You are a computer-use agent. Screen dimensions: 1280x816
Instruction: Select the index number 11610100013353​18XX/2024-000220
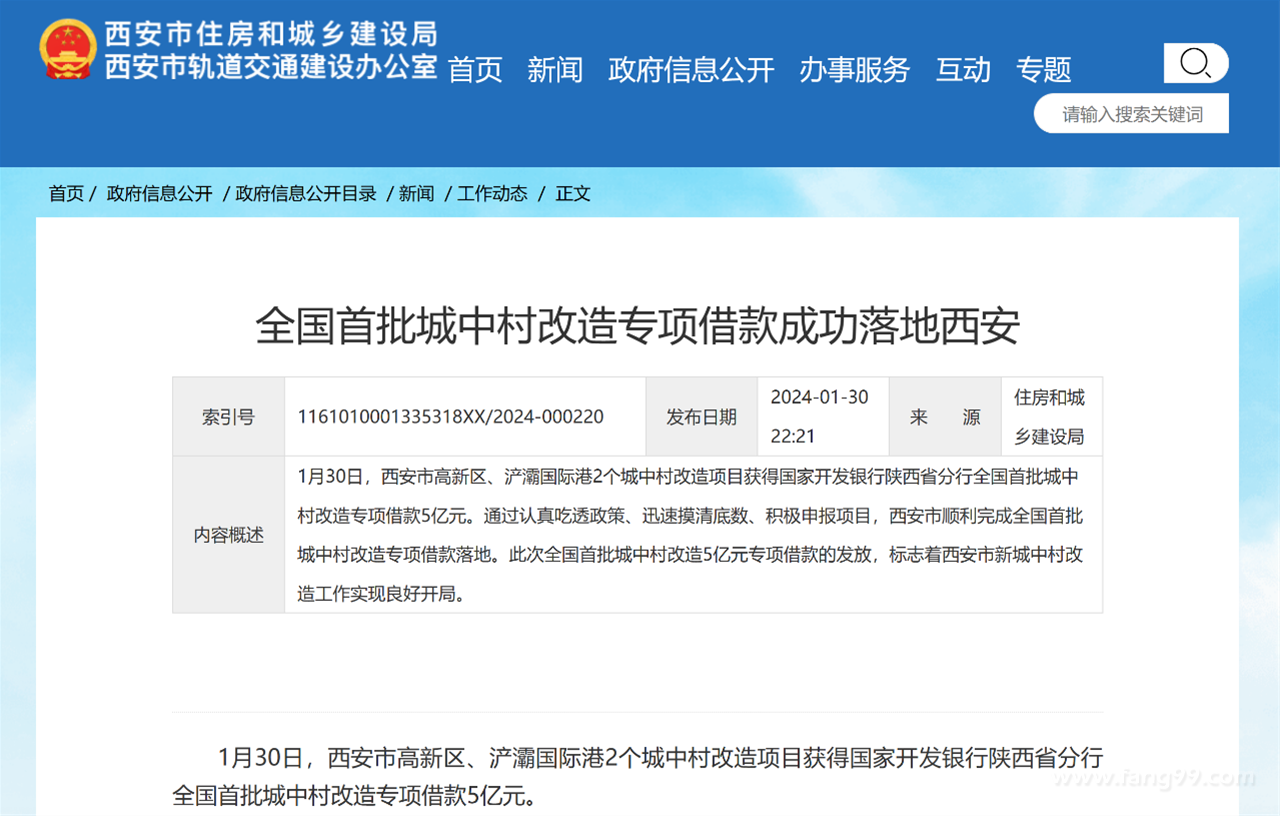click(451, 417)
